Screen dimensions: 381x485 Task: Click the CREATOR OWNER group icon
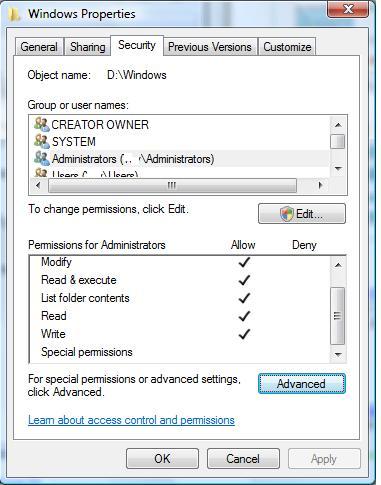(x=42, y=124)
